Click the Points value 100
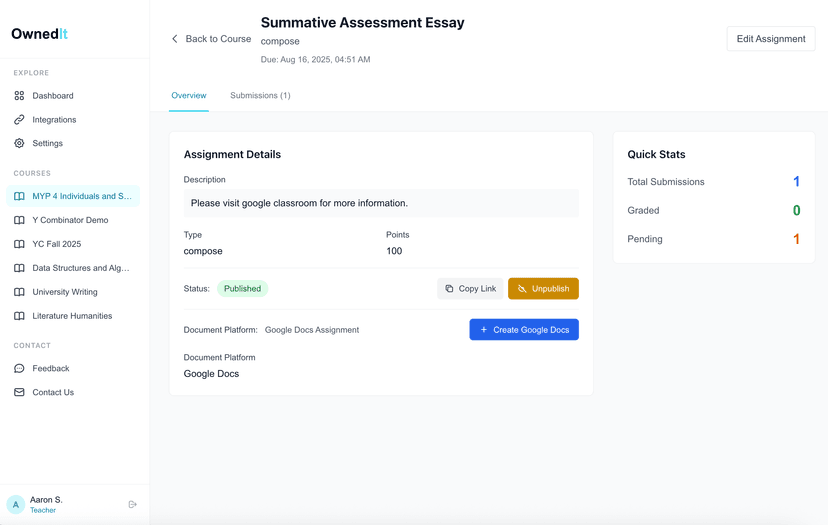 (394, 251)
